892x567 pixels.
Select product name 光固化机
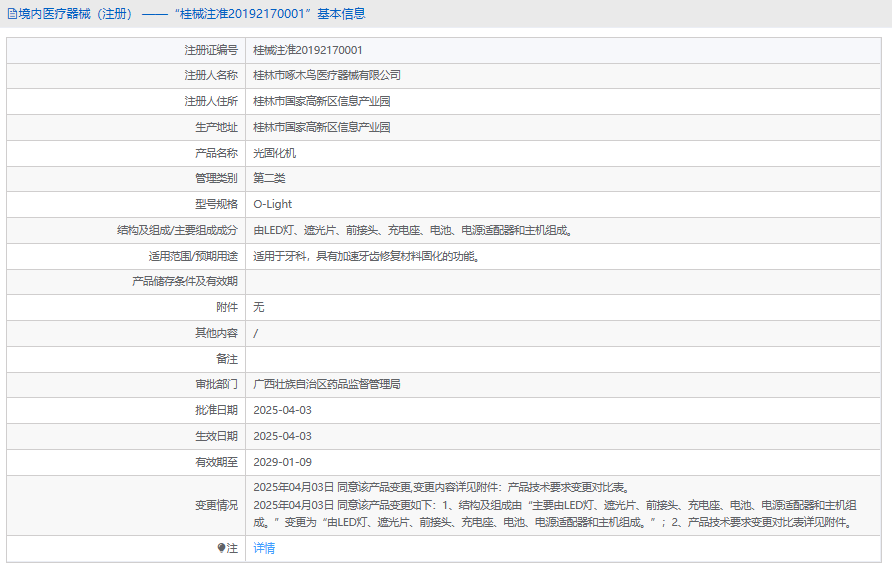tap(275, 153)
